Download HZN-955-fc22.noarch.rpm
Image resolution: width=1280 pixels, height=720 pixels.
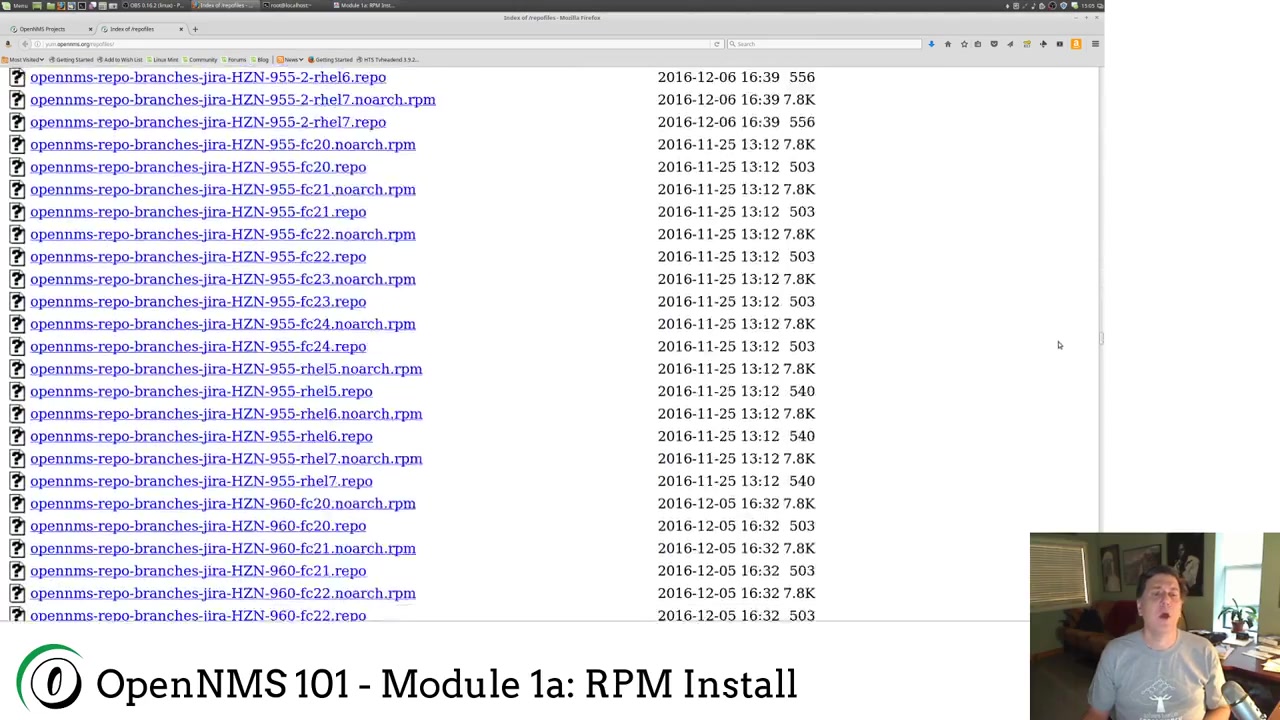[222, 234]
